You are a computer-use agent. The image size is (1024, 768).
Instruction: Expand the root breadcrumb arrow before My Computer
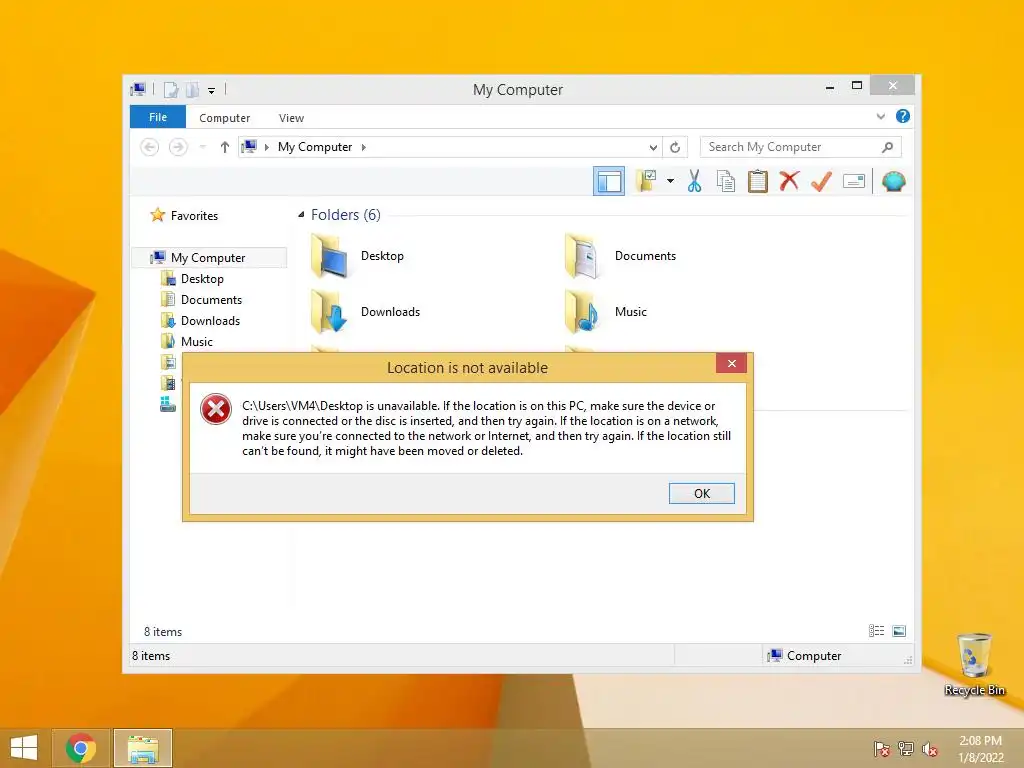pyautogui.click(x=266, y=147)
